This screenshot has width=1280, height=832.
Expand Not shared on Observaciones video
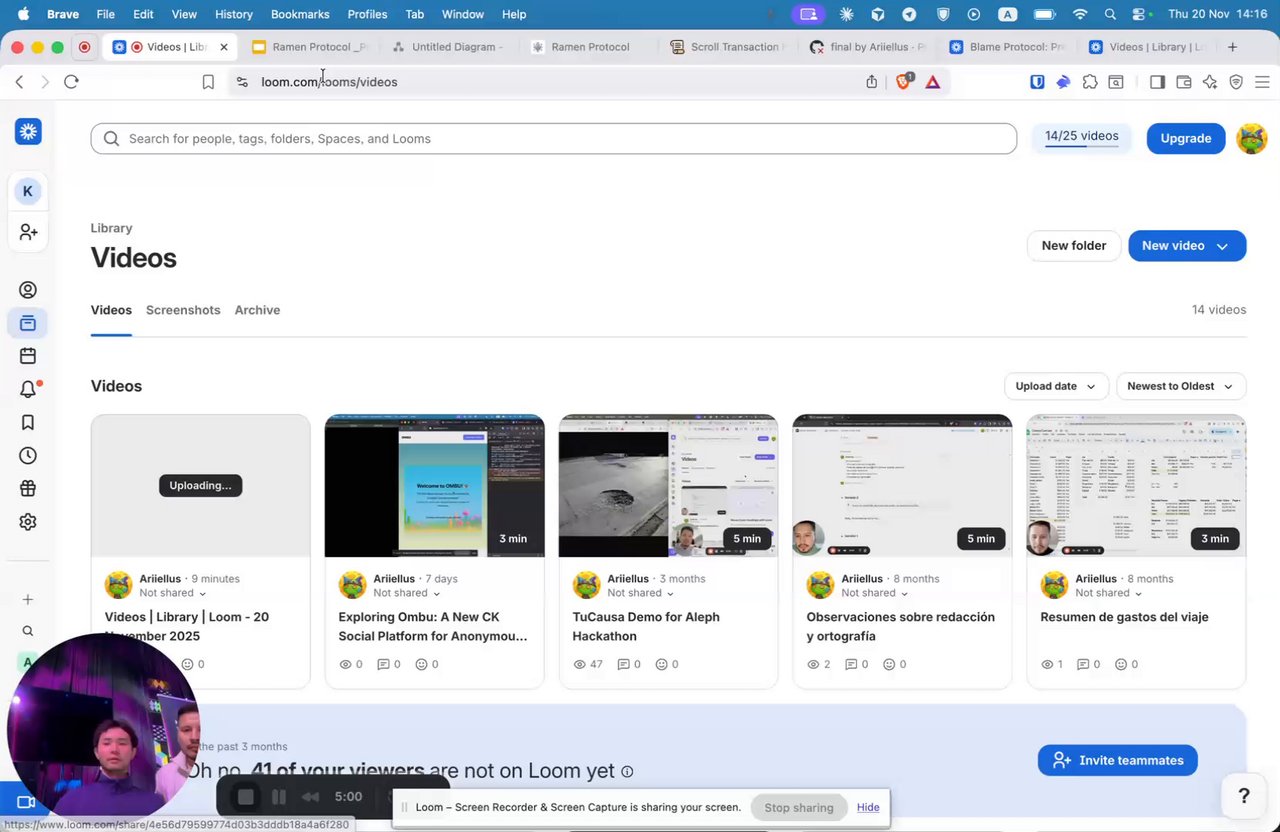point(875,593)
